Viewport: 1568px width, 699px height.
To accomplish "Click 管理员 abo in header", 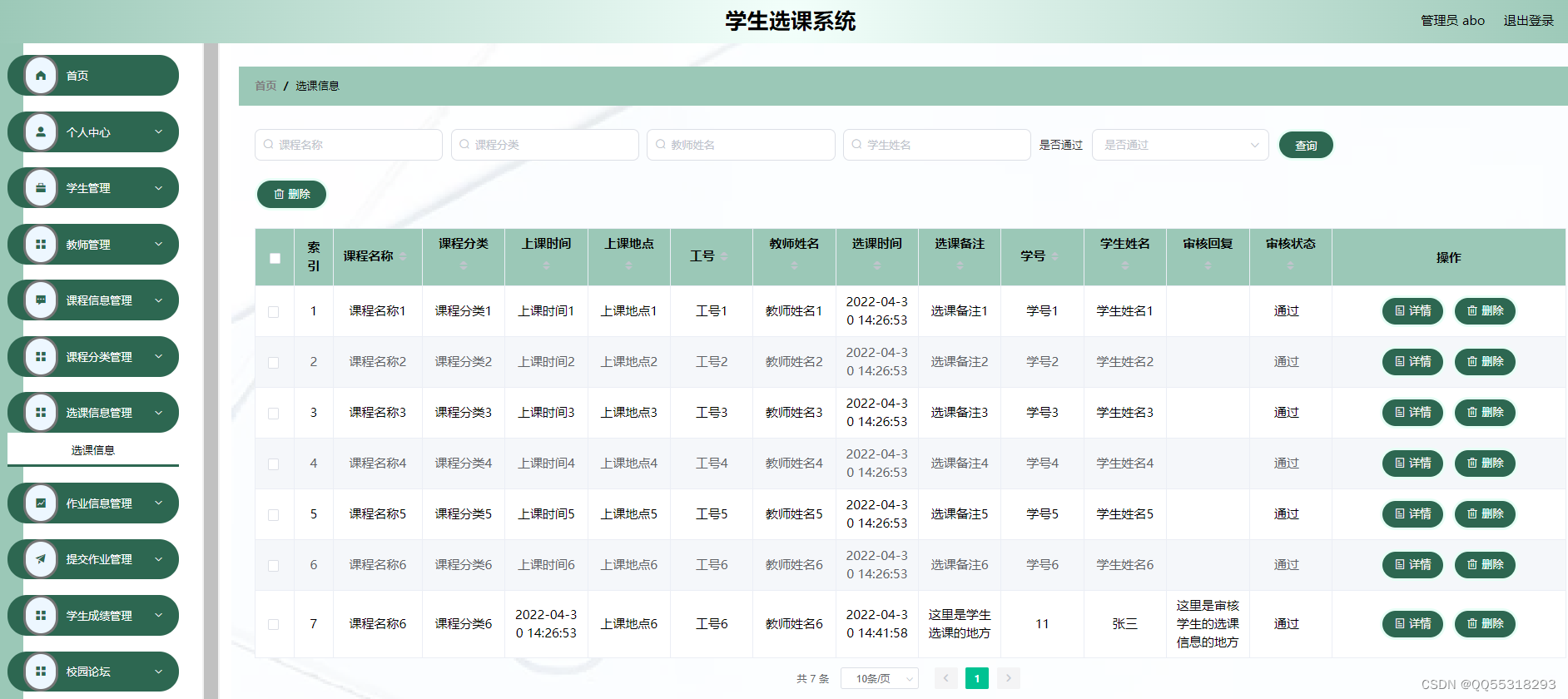I will point(1452,21).
